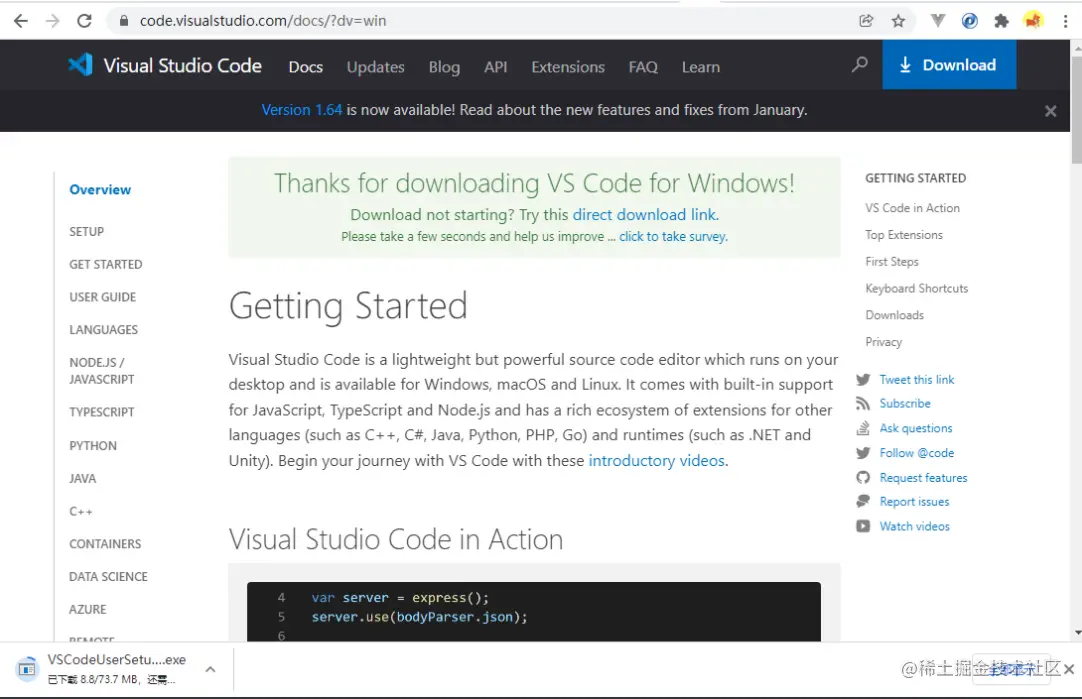The height and width of the screenshot is (699, 1082).
Task: Click the scrollbar down arrow
Action: coord(1076,633)
